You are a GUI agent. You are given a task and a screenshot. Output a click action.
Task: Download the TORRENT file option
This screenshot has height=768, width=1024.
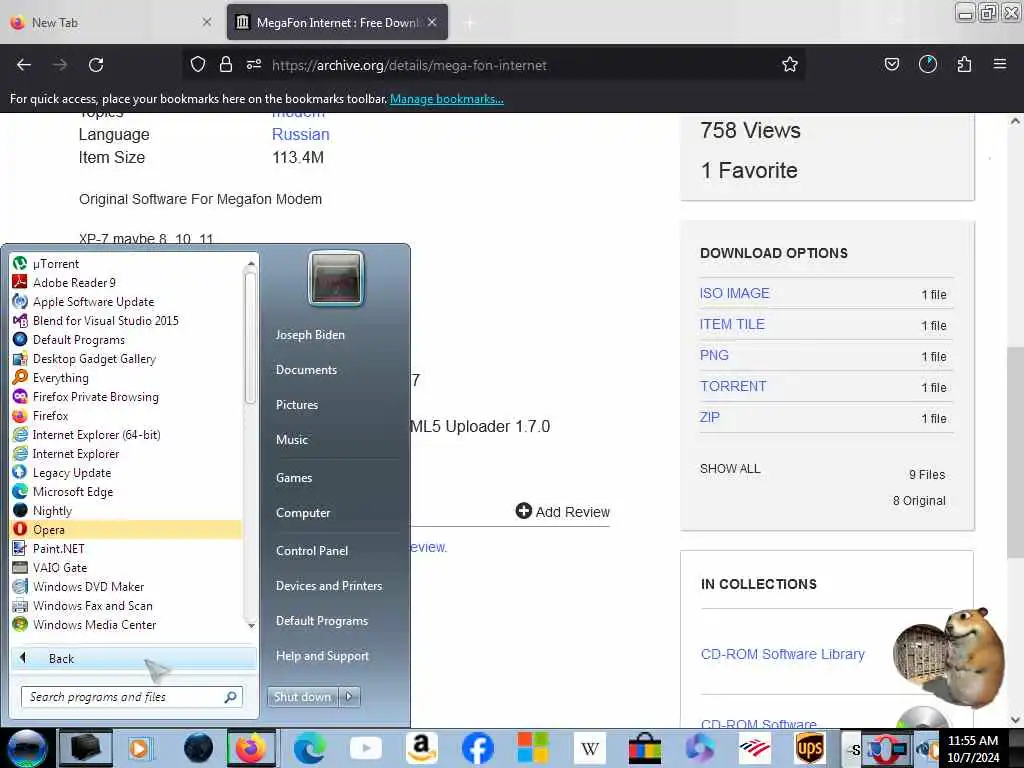[733, 386]
